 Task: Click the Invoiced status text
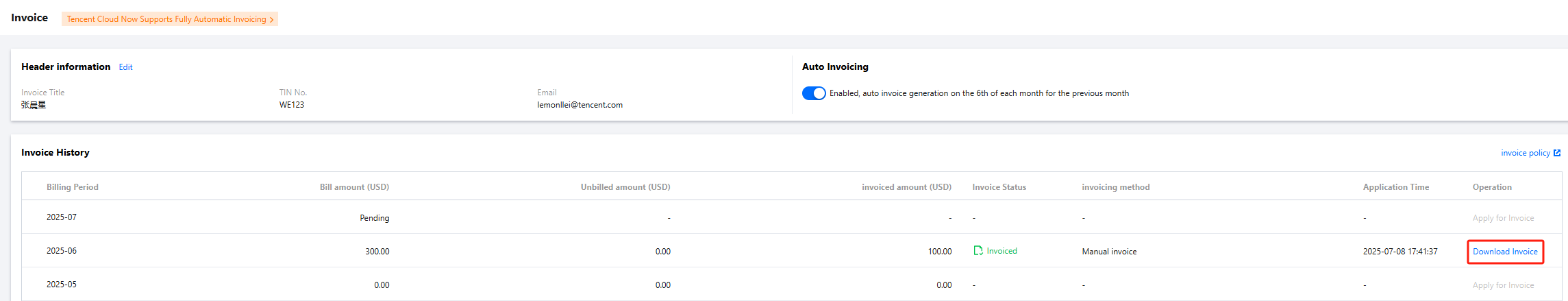(1001, 251)
